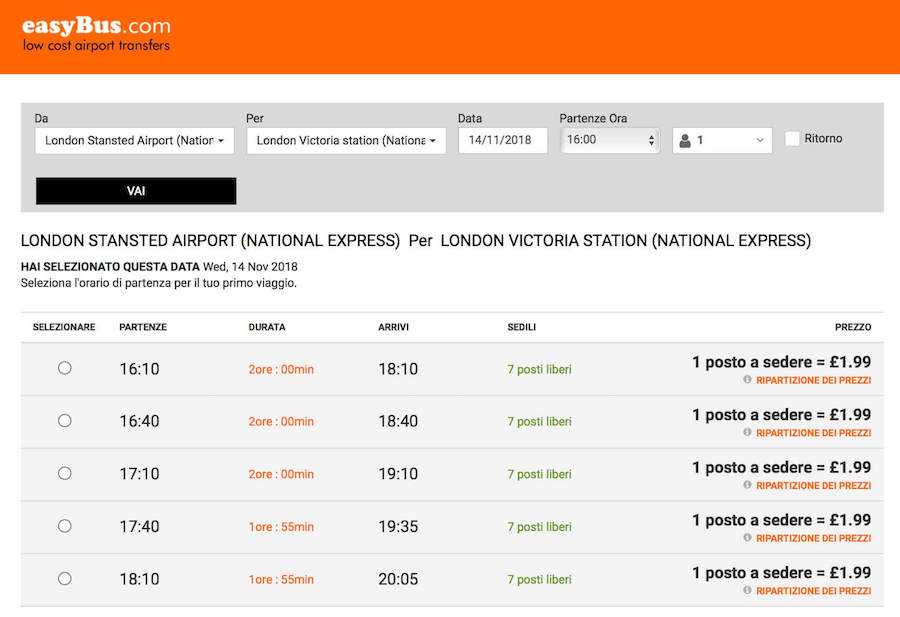Click info icon for 17:10 price breakdown
Screen dimensions: 900x617
click(747, 485)
